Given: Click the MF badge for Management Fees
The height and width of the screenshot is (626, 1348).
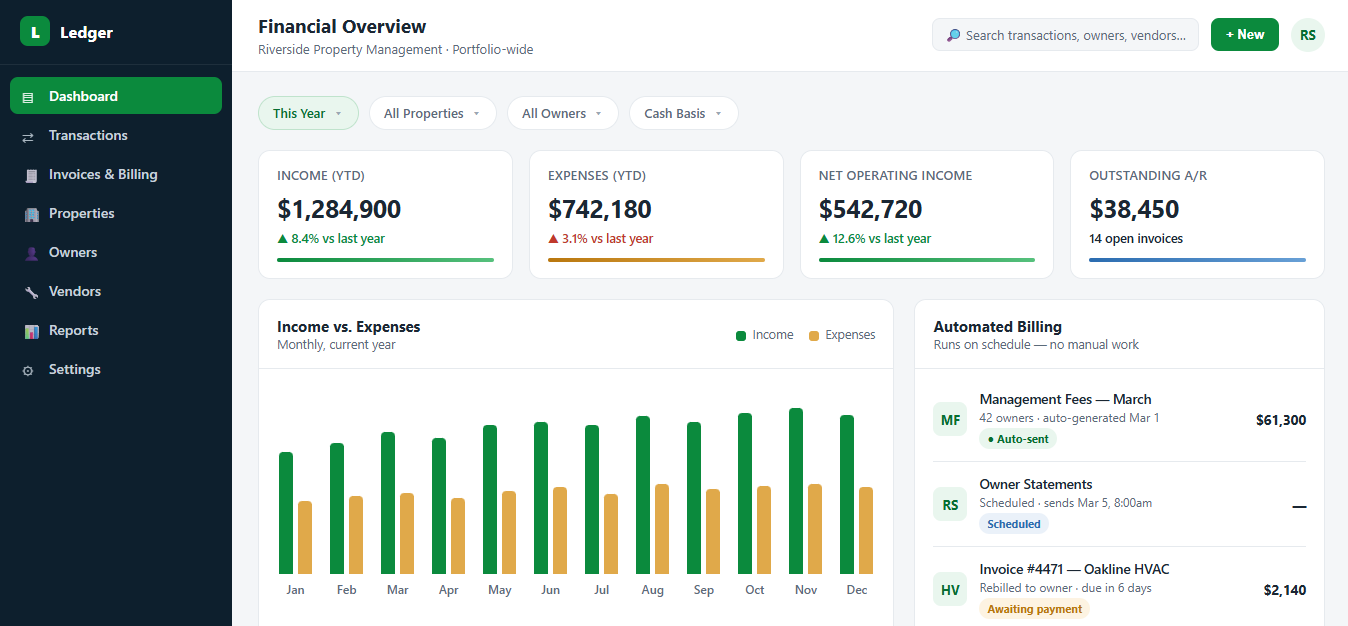Looking at the screenshot, I should [x=950, y=420].
